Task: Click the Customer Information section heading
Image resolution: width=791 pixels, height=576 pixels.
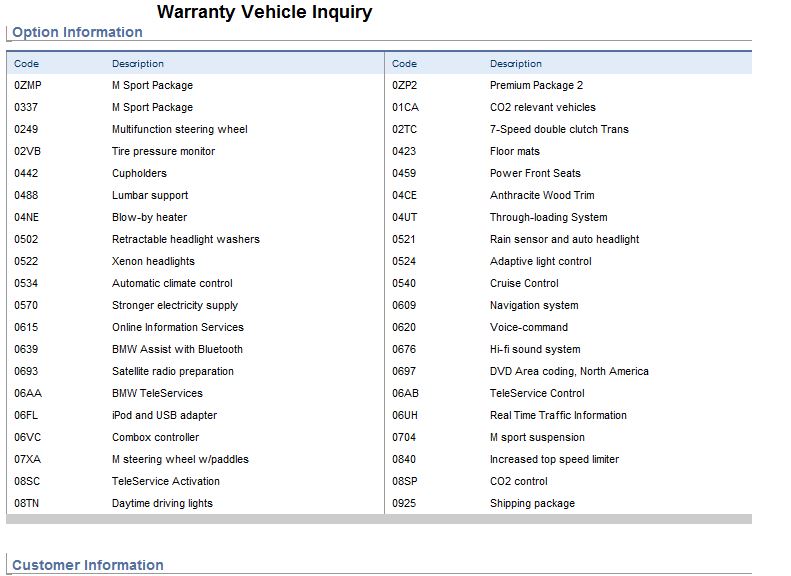Action: [87, 565]
